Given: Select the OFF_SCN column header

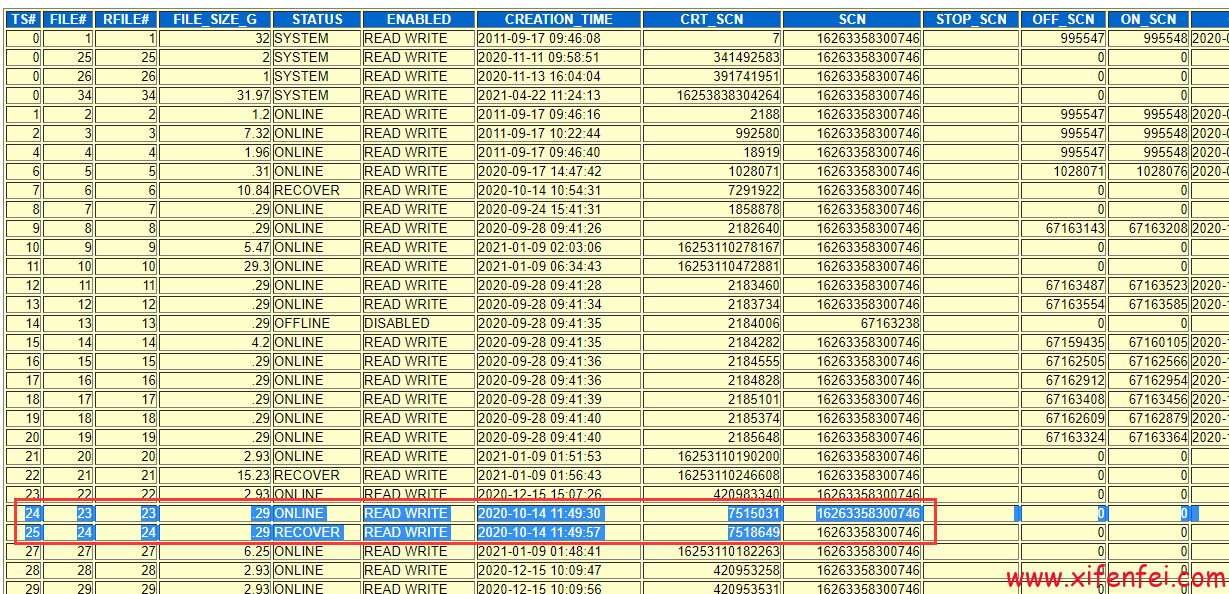Looking at the screenshot, I should [x=1065, y=19].
